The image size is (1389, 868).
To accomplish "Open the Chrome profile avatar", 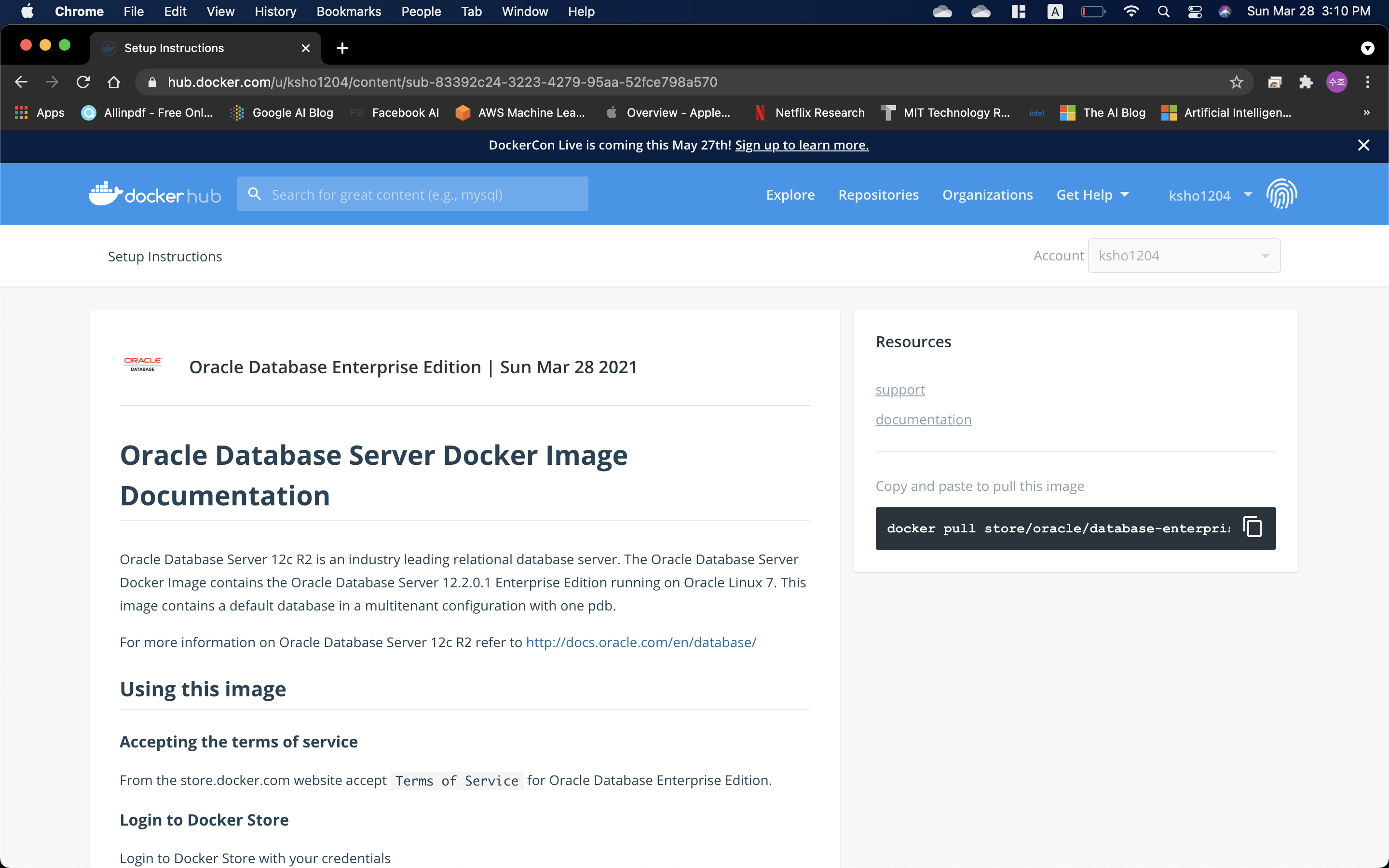I will [x=1336, y=82].
